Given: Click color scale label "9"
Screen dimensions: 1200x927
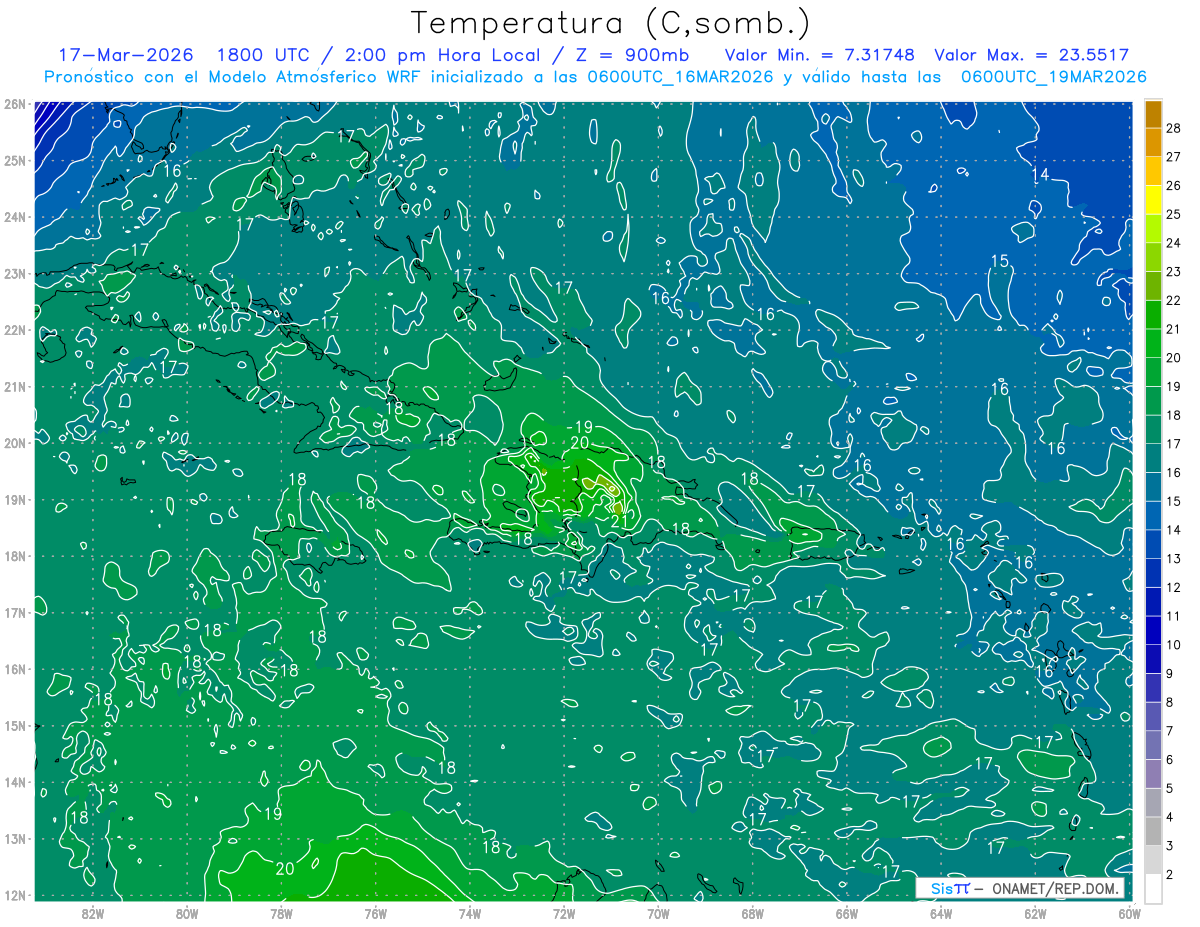Looking at the screenshot, I should (x=1171, y=673).
